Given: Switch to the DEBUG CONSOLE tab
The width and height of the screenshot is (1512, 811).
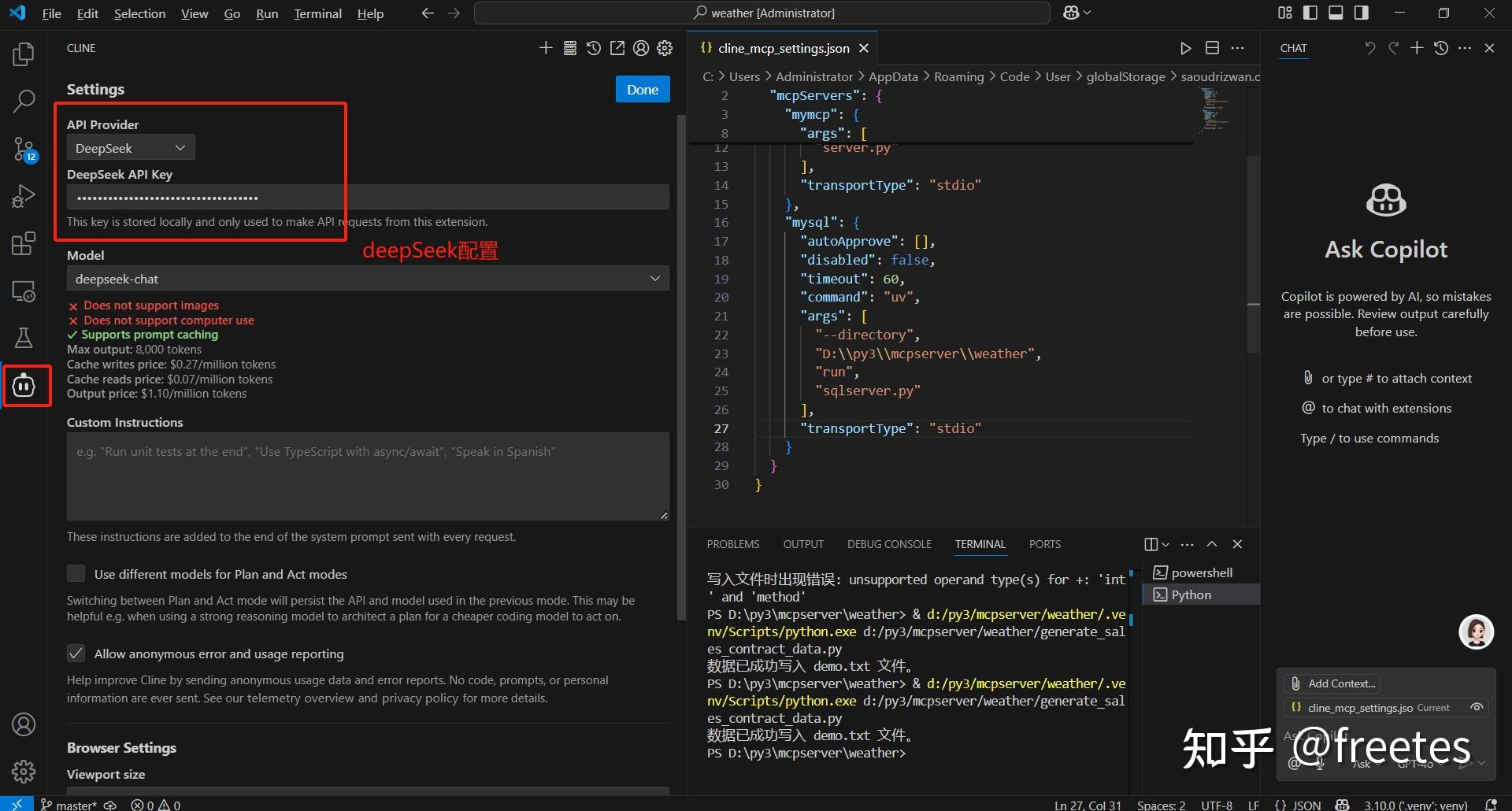Looking at the screenshot, I should pos(889,544).
